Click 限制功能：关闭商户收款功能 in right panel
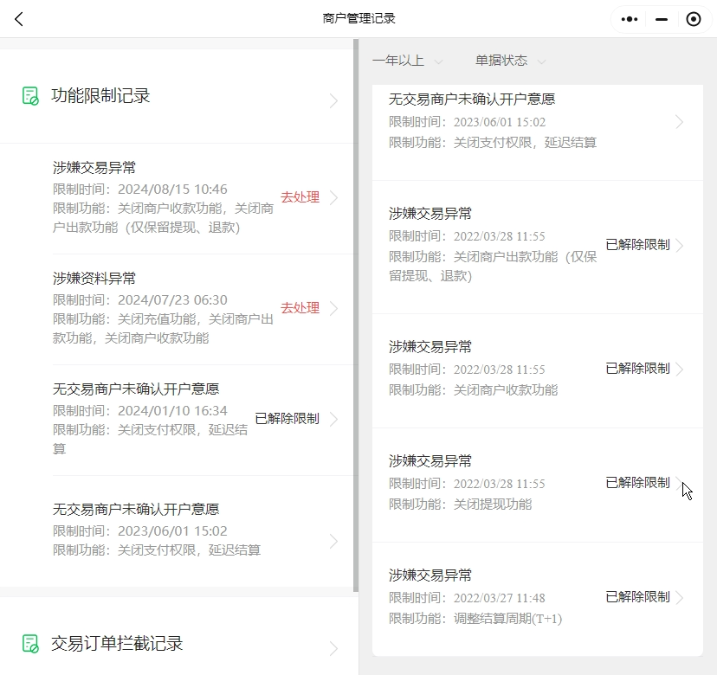Viewport: 717px width, 675px height. click(x=473, y=390)
